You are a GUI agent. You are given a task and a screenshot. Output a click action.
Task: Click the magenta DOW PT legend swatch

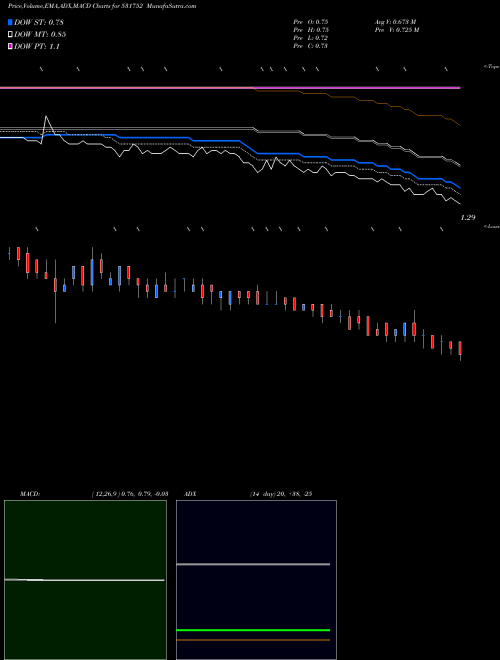[x=10, y=46]
